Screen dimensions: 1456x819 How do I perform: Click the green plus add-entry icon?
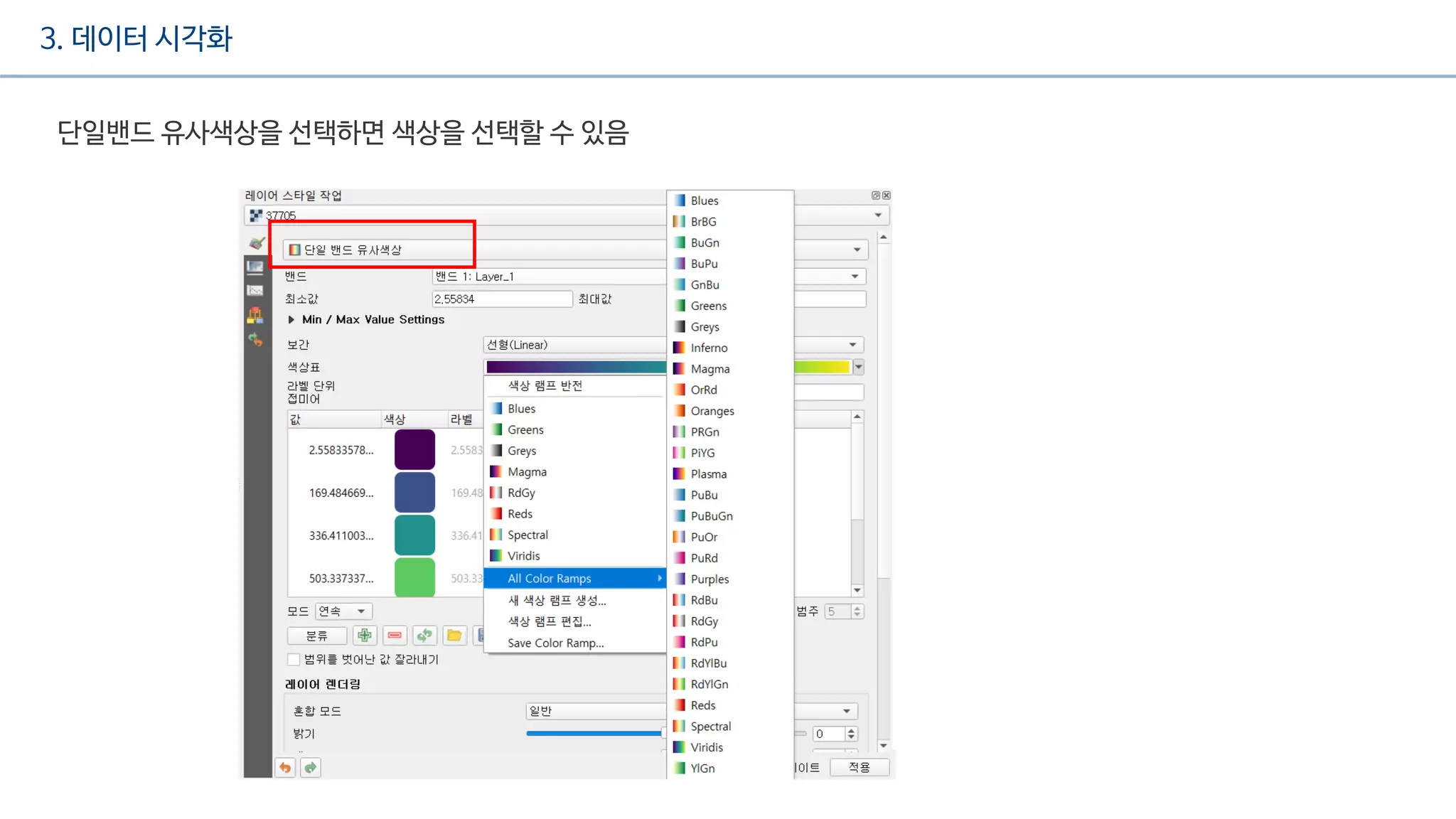[365, 635]
